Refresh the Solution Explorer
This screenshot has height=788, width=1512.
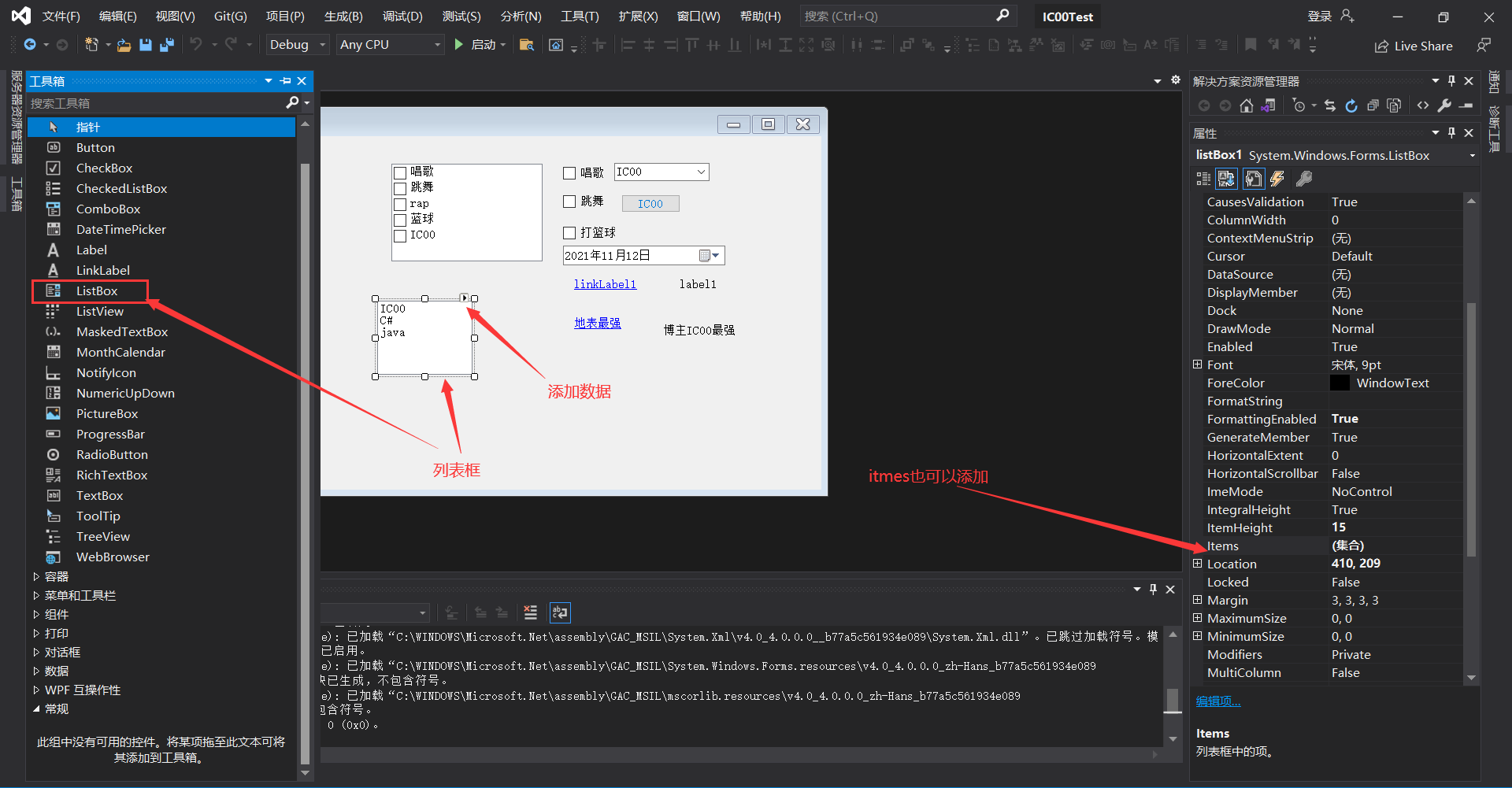coord(1351,105)
